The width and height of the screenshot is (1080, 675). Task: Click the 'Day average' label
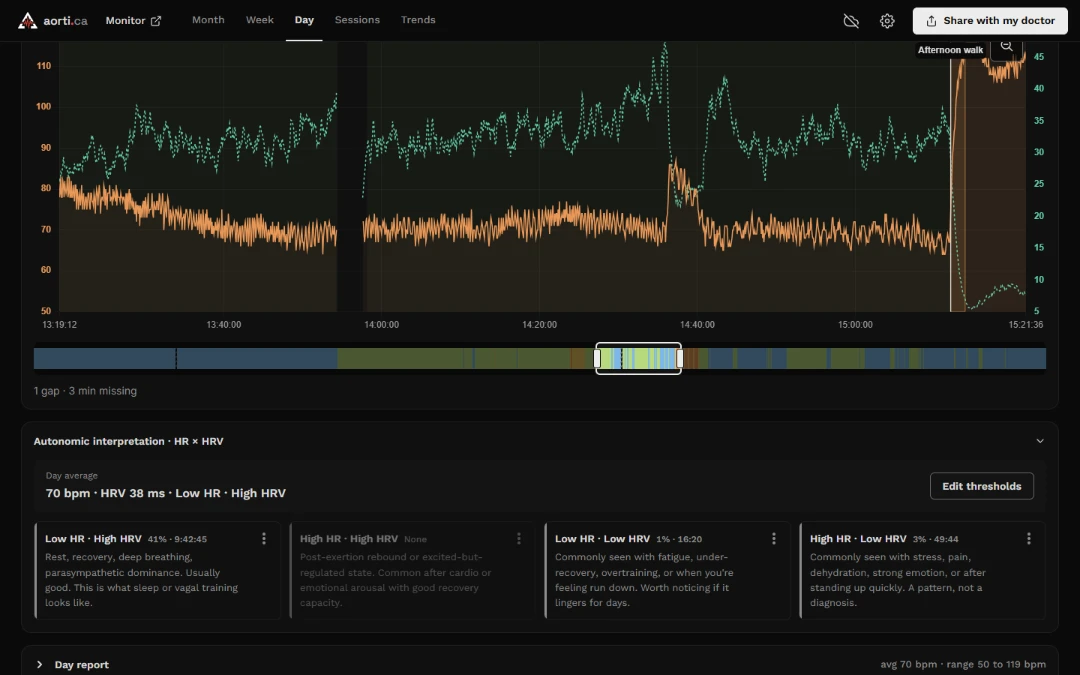(72, 475)
